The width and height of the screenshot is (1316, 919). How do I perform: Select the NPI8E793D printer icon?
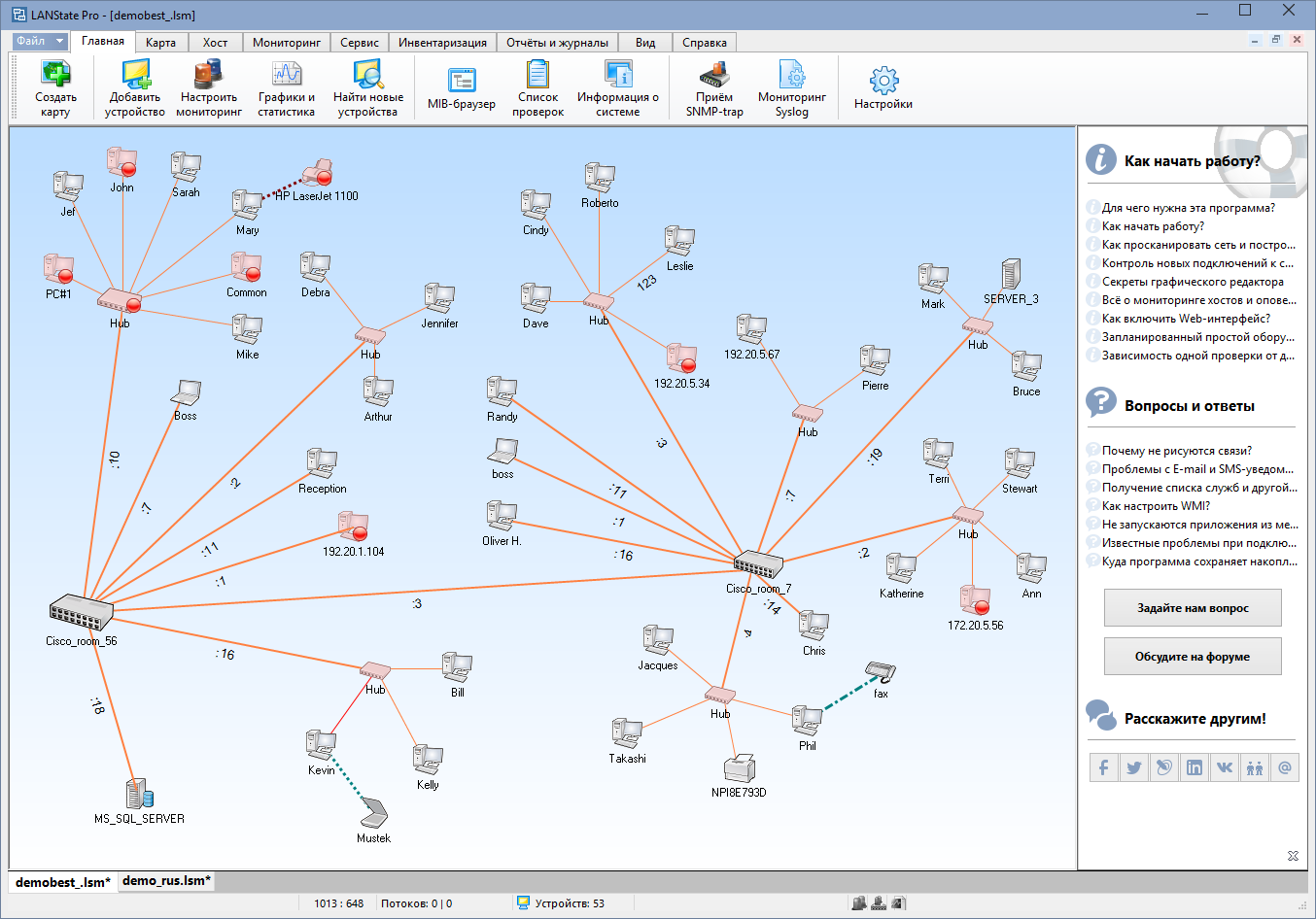point(740,768)
